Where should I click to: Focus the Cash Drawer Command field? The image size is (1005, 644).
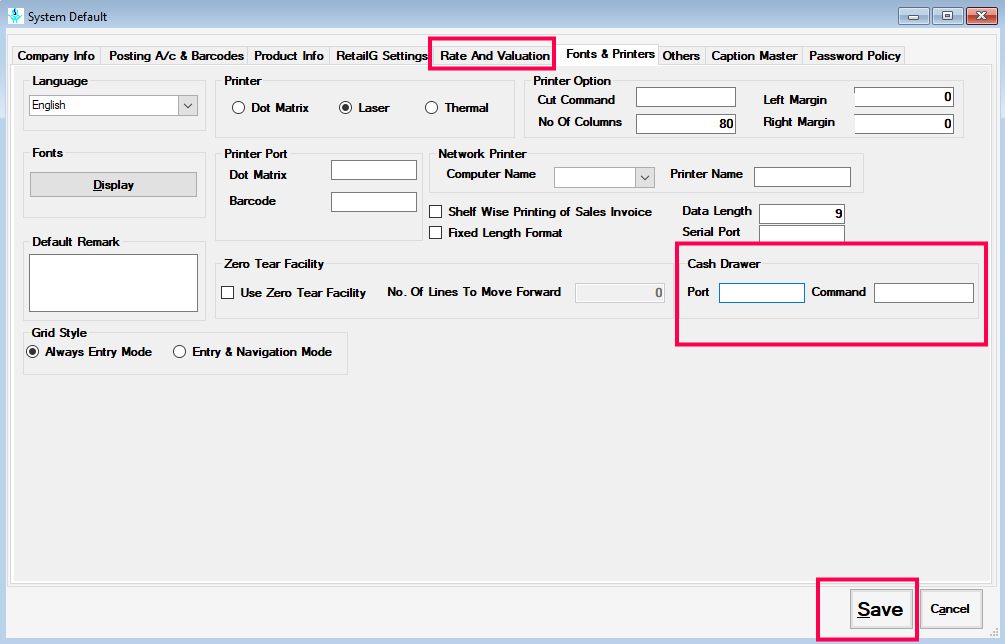pyautogui.click(x=923, y=293)
